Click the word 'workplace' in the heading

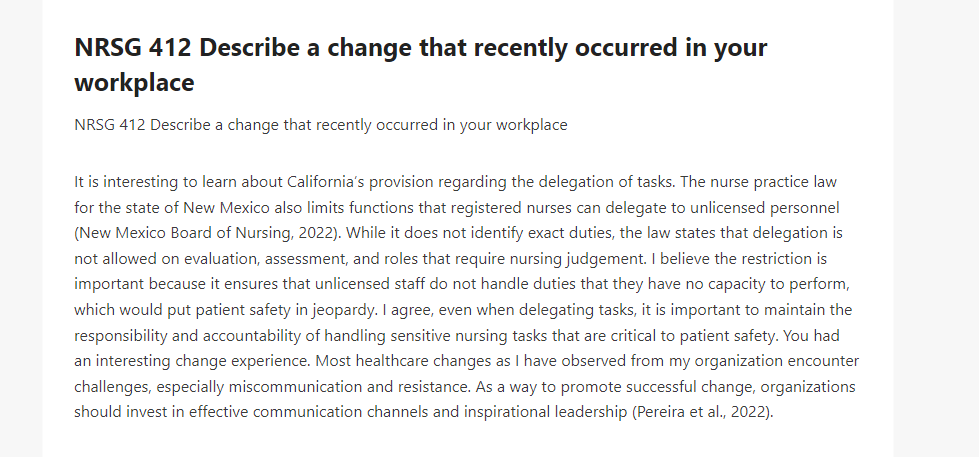coord(134,82)
